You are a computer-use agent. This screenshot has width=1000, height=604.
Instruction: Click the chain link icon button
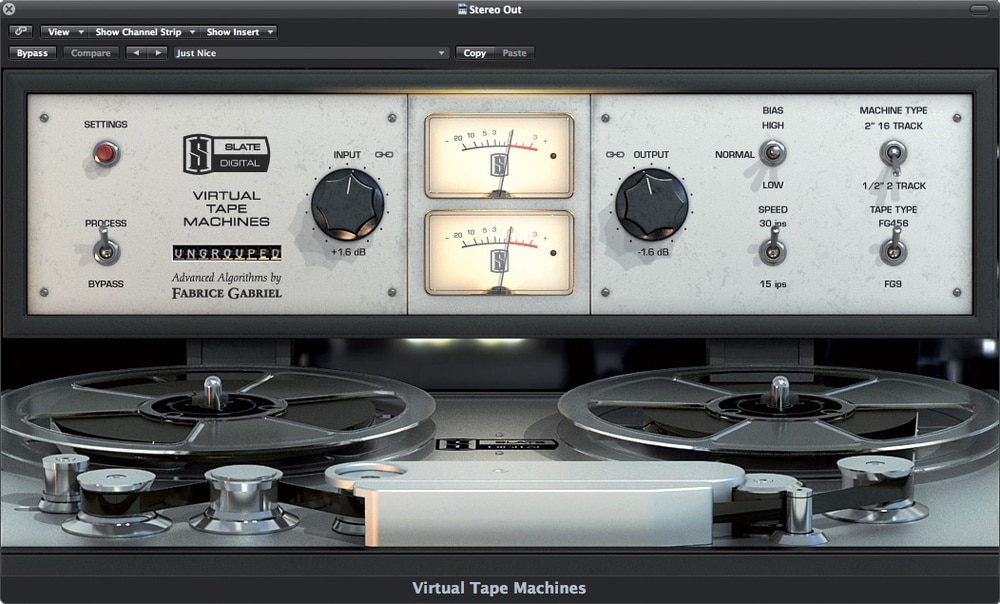(21, 31)
